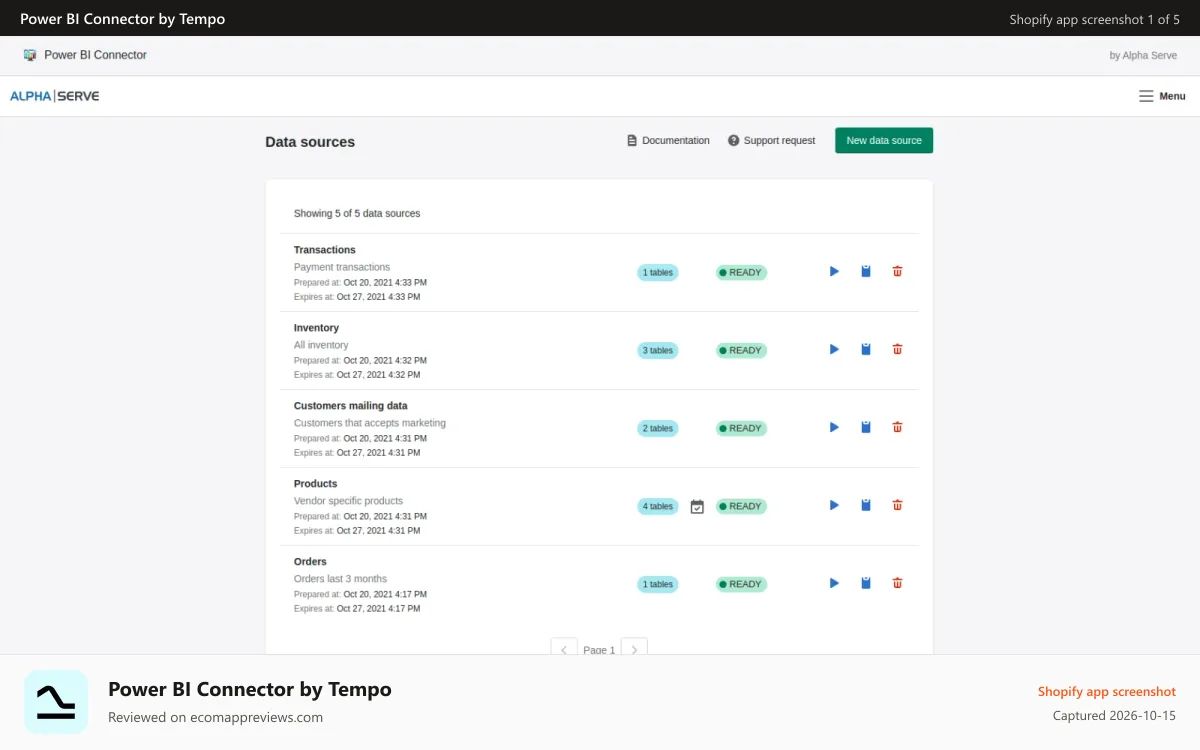This screenshot has height=750, width=1200.
Task: Click 'Showing 5 of 5 data sources'
Action: coord(357,213)
